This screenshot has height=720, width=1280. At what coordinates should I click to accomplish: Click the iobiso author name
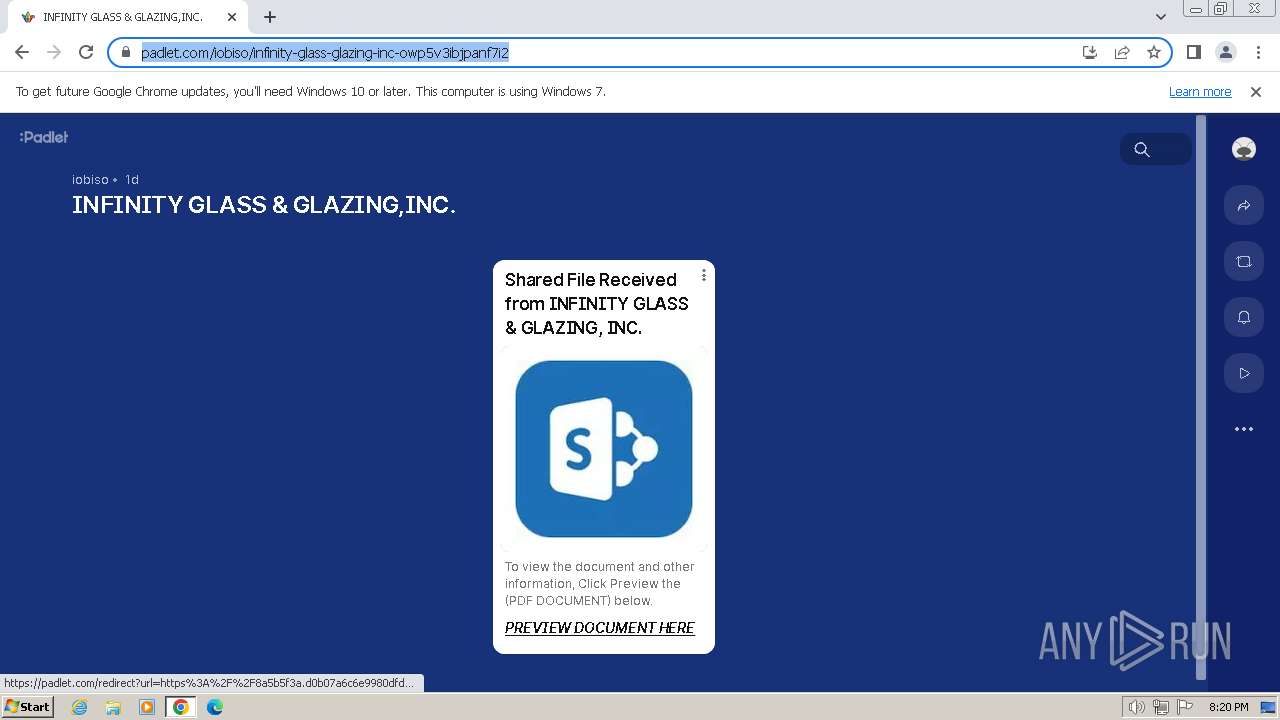tap(90, 180)
